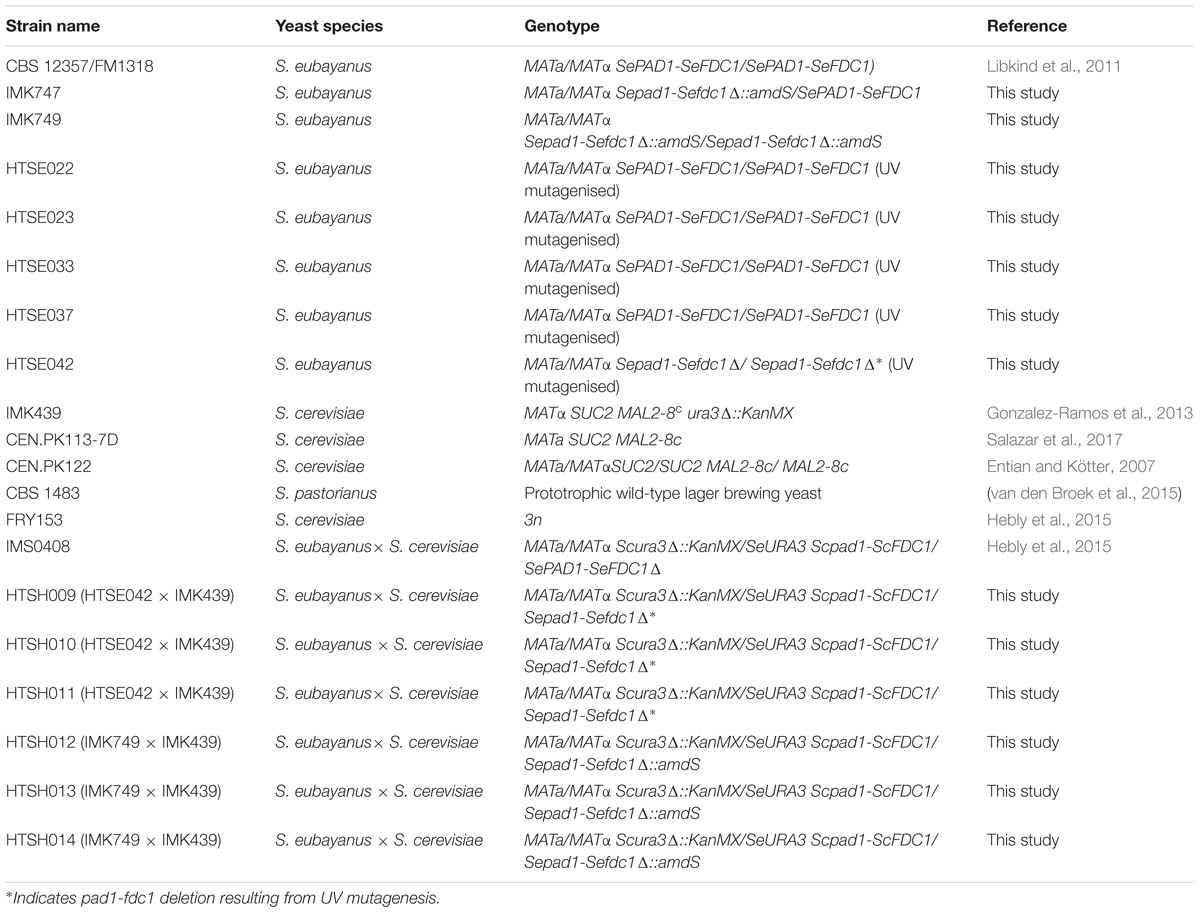Open the van den Broek et al., 2015 reference
The height and width of the screenshot is (913, 1200).
tap(1085, 493)
